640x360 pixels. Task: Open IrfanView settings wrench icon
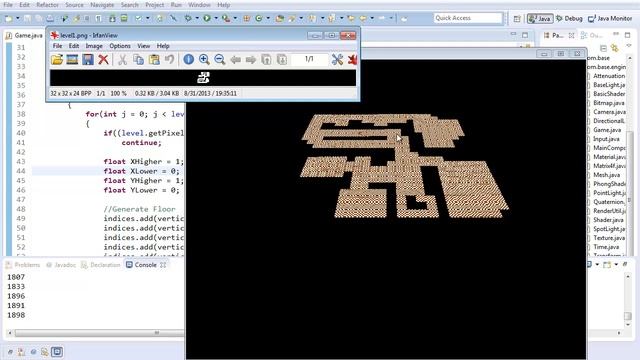[x=337, y=60]
